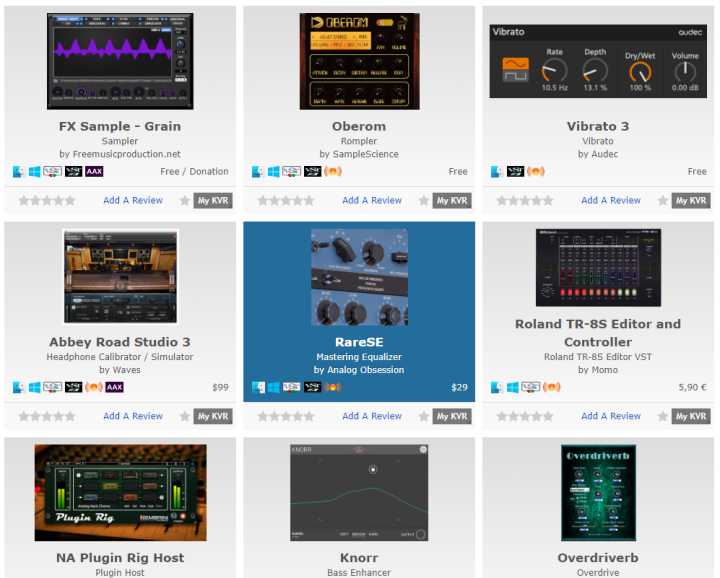This screenshot has height=578, width=720.
Task: Click the Audio Unit icon under Vibrato 3
Action: (535, 172)
